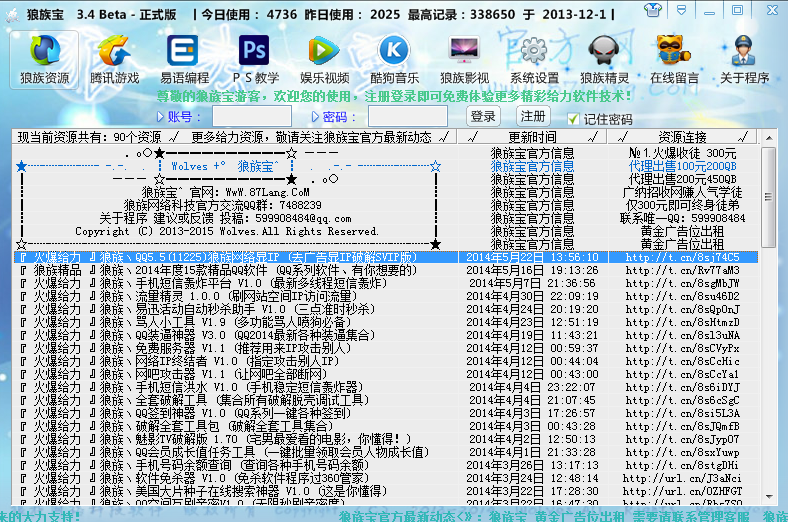Image resolution: width=788 pixels, height=522 pixels.
Task: Click link http://t.cn/8sj74C5
Action: pos(682,257)
